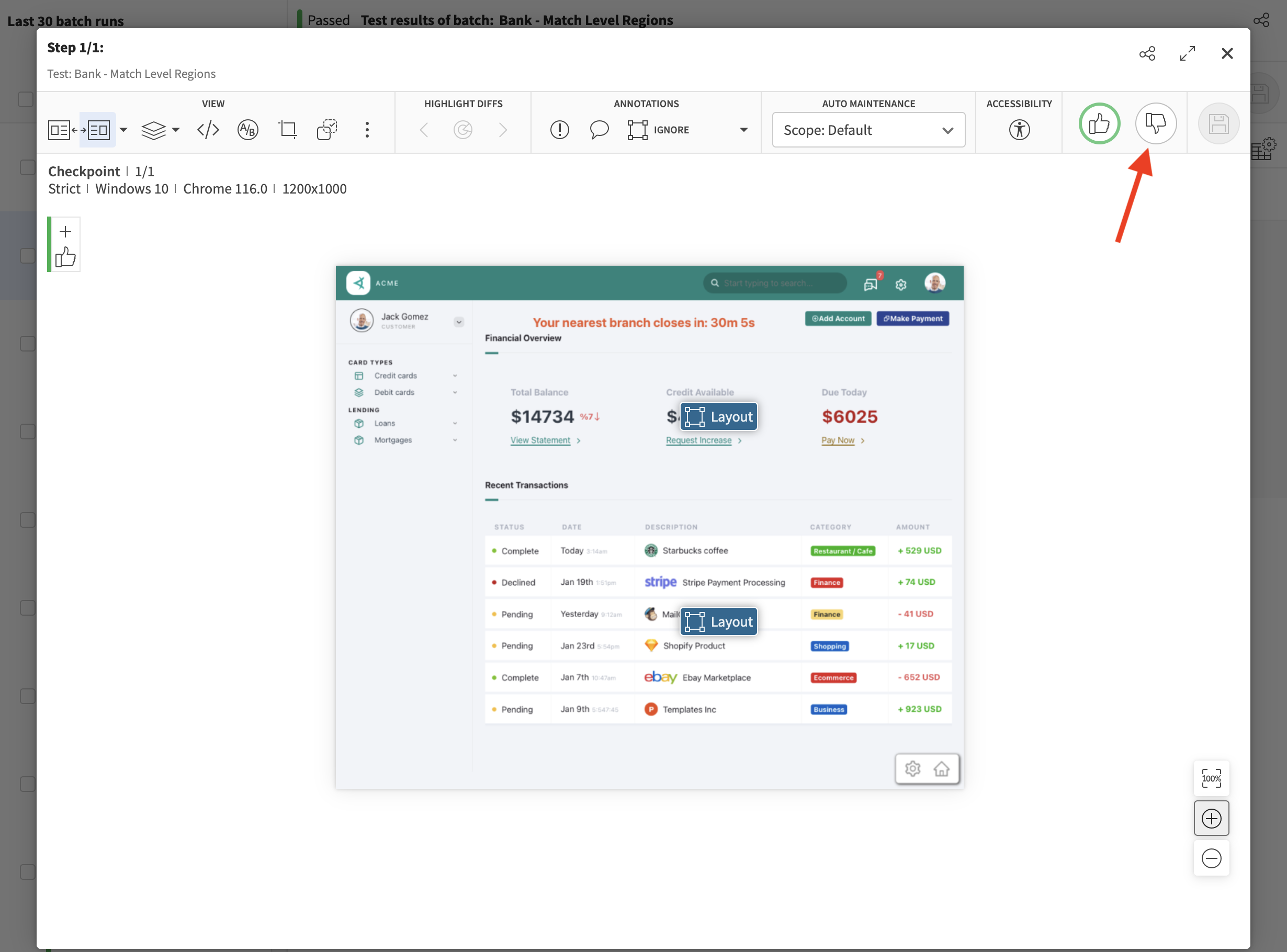Click the zoom 100% fit button
The image size is (1287, 952).
coord(1211,779)
